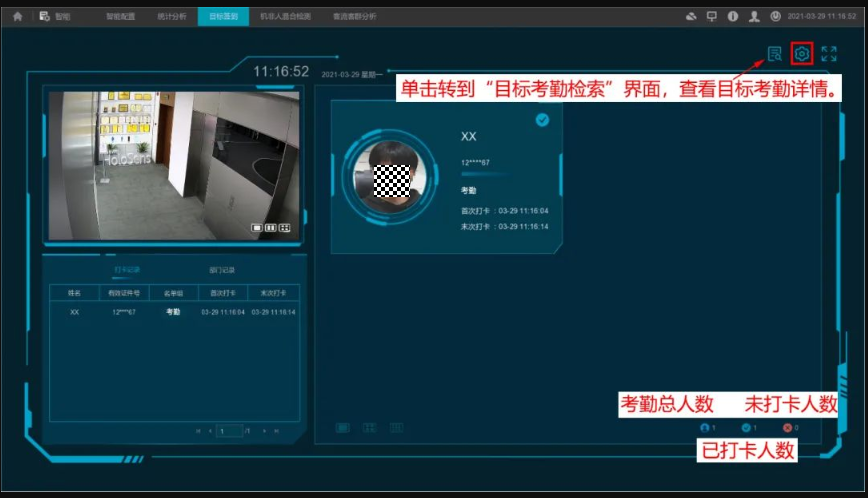Viewport: 868px width, 498px height.
Task: Switch video to single-pane layout
Action: tap(257, 228)
